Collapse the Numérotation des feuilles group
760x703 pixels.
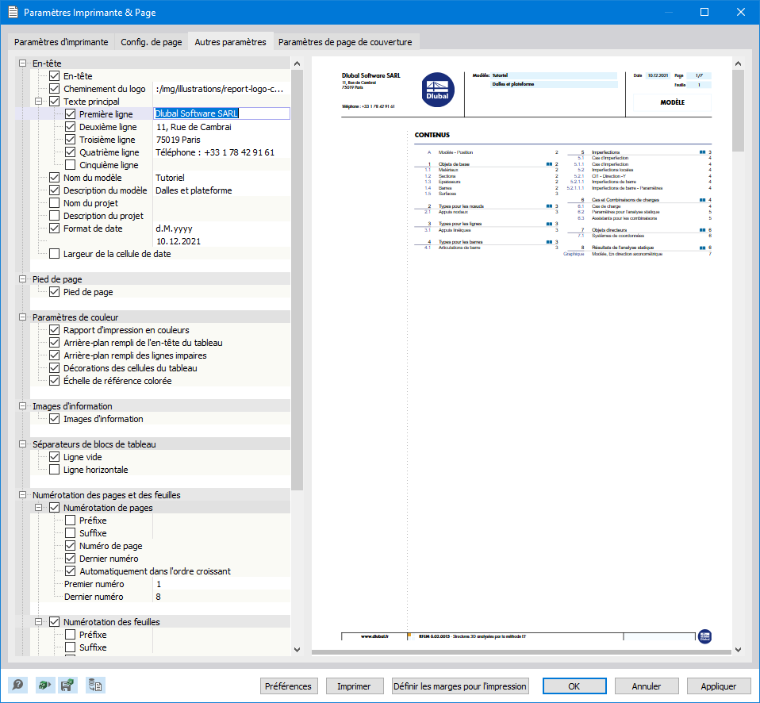point(38,621)
